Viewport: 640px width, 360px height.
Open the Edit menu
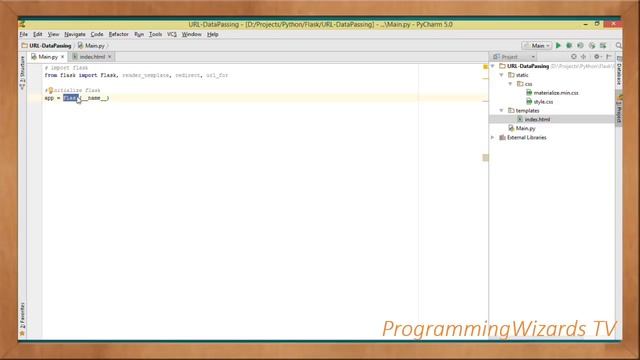pos(38,34)
